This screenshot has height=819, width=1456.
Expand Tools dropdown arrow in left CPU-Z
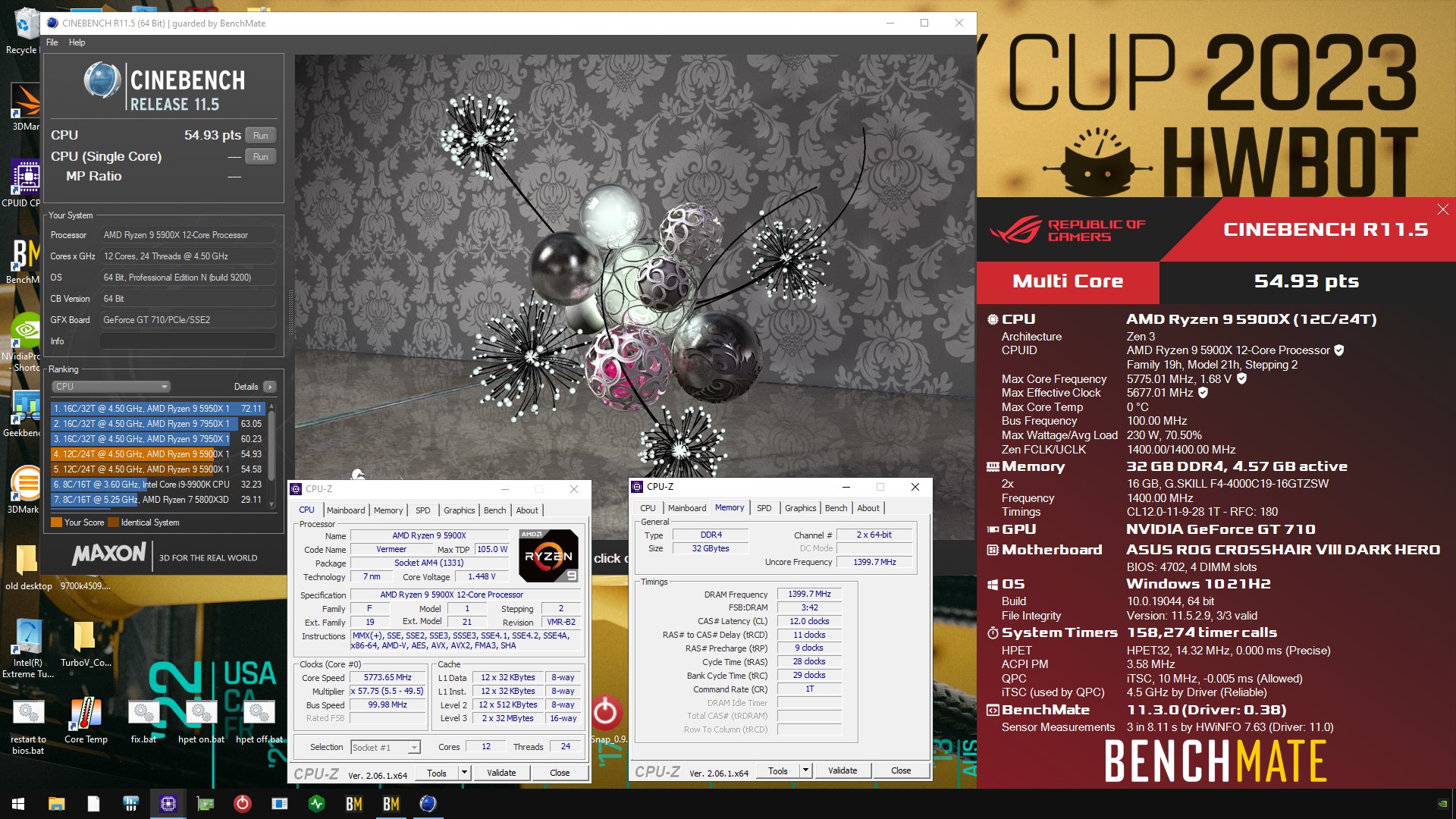click(x=464, y=773)
